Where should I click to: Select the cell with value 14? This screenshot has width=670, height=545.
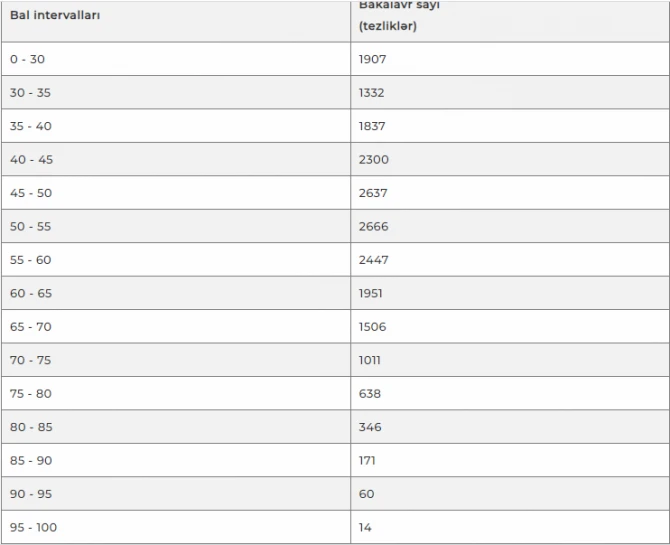(x=510, y=527)
